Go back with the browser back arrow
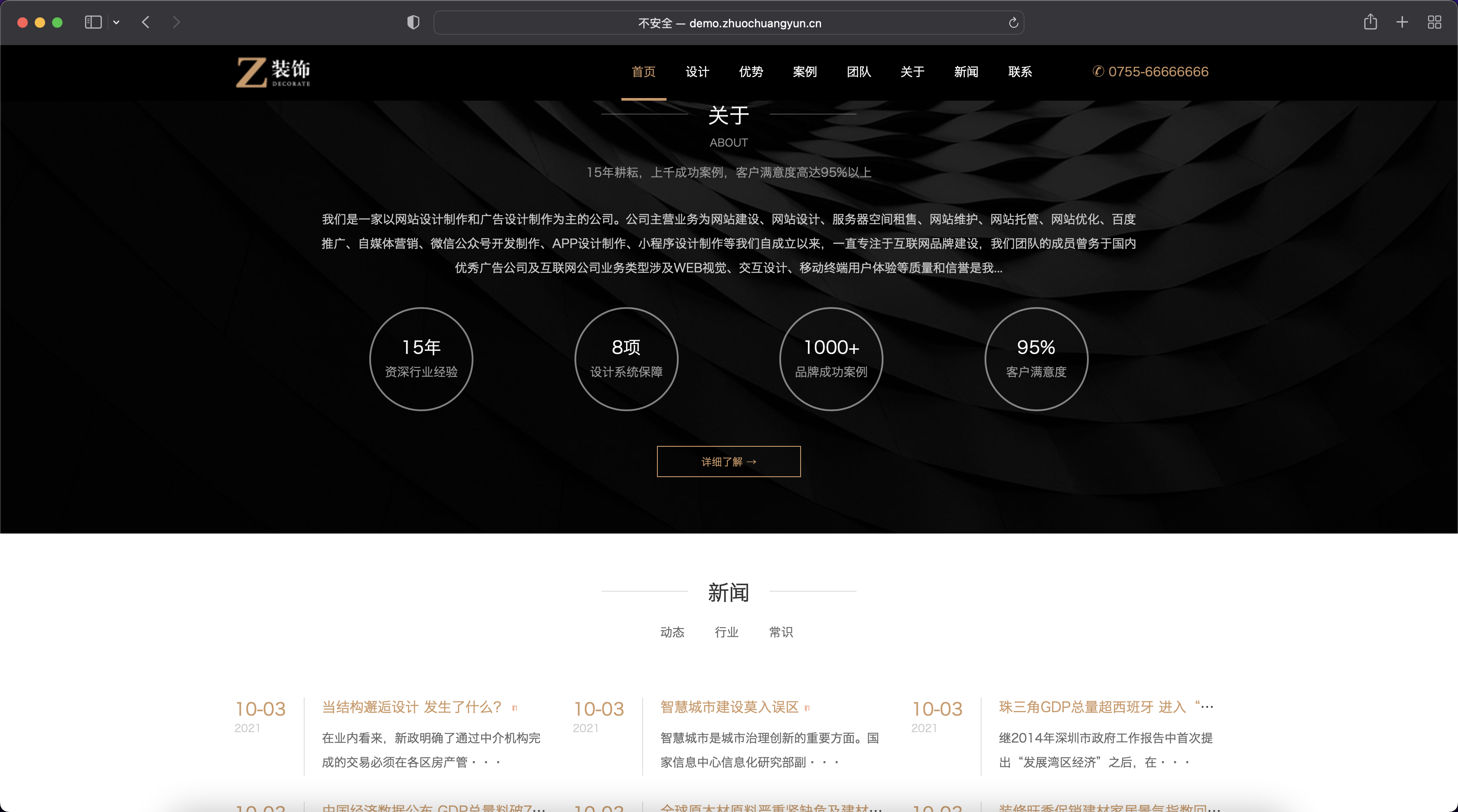The width and height of the screenshot is (1458, 812). (x=145, y=22)
